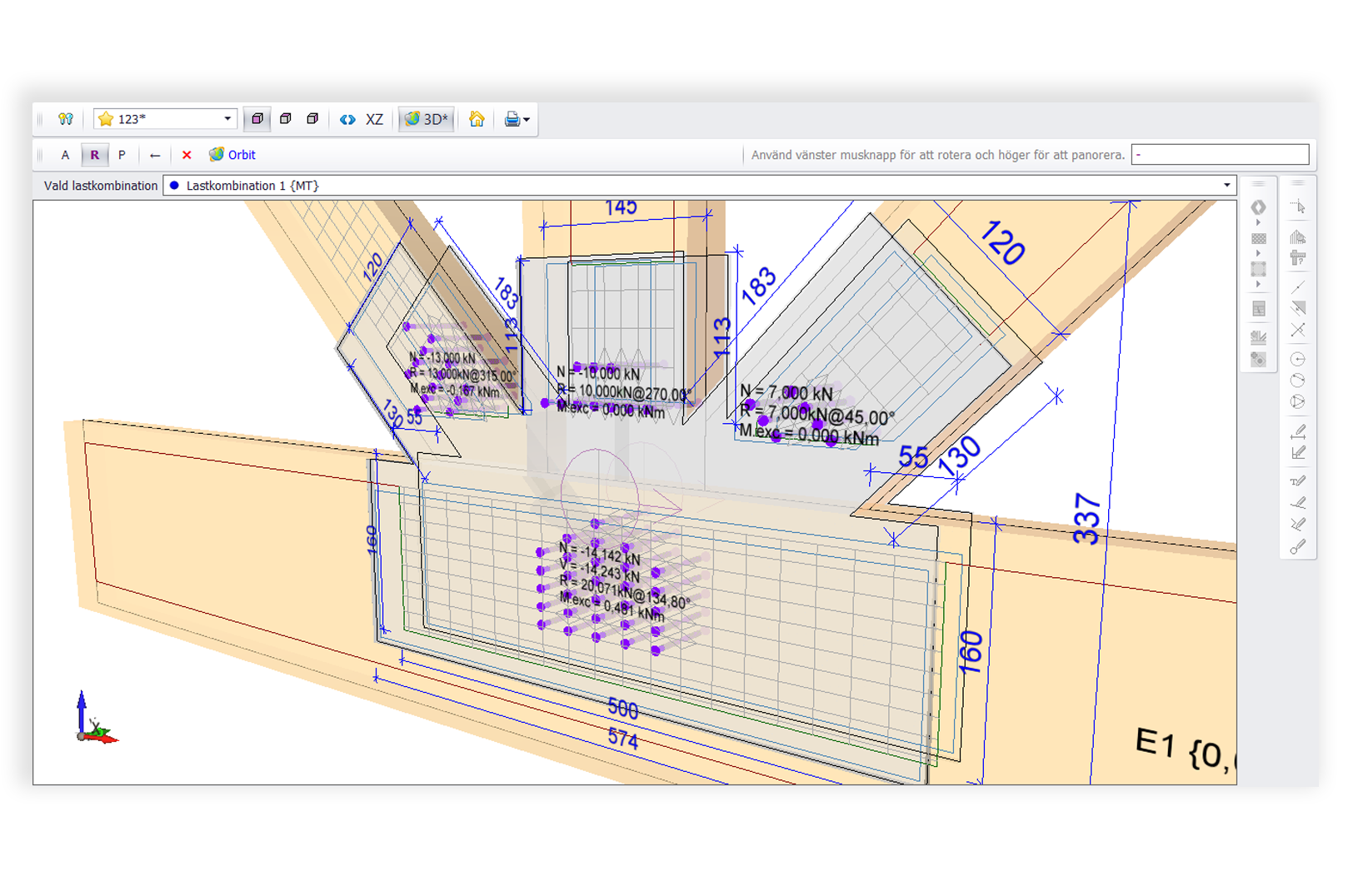Select the A mode item
This screenshot has height=896, width=1363.
tap(66, 155)
